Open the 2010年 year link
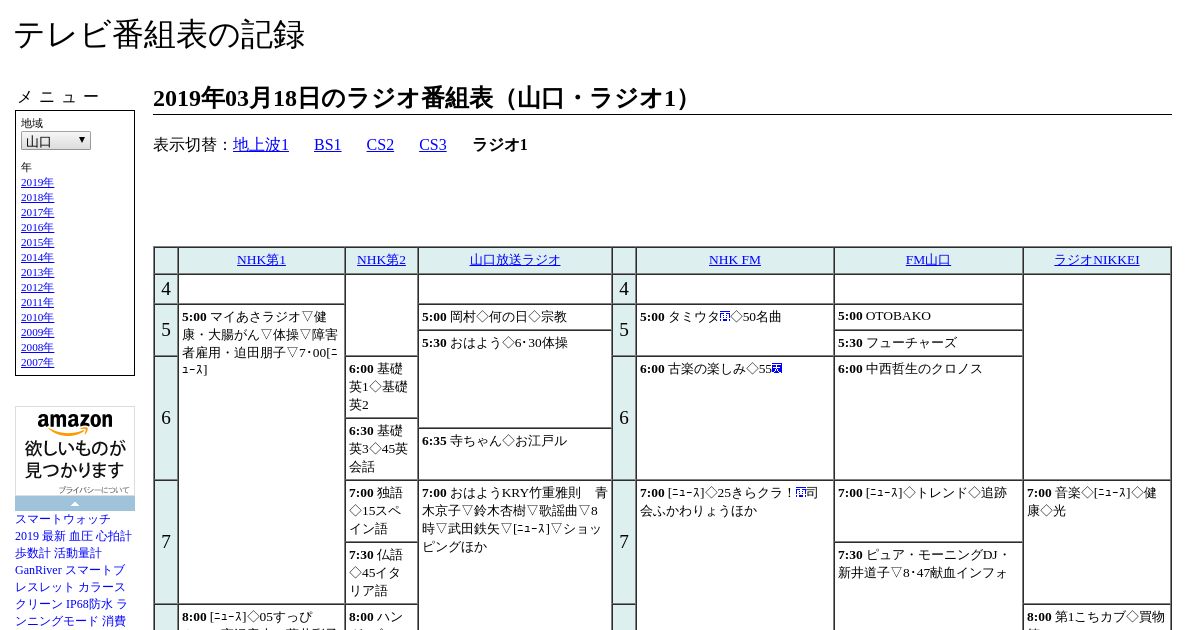 [37, 318]
